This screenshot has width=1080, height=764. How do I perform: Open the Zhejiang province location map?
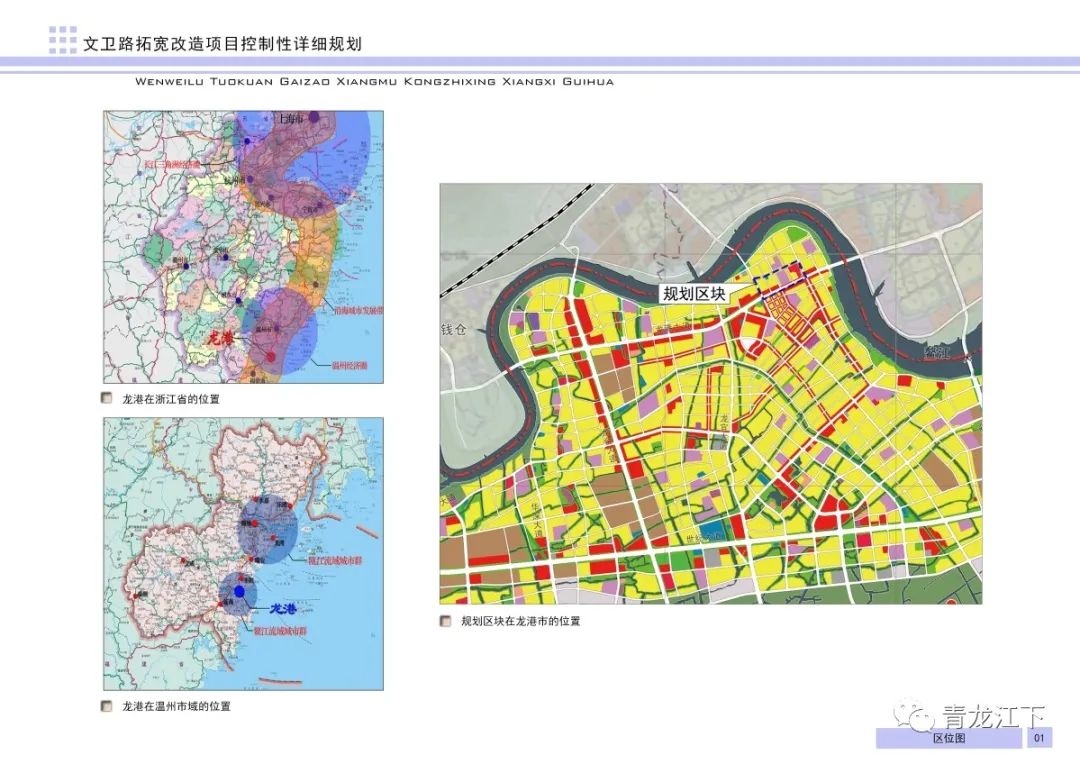click(x=243, y=247)
